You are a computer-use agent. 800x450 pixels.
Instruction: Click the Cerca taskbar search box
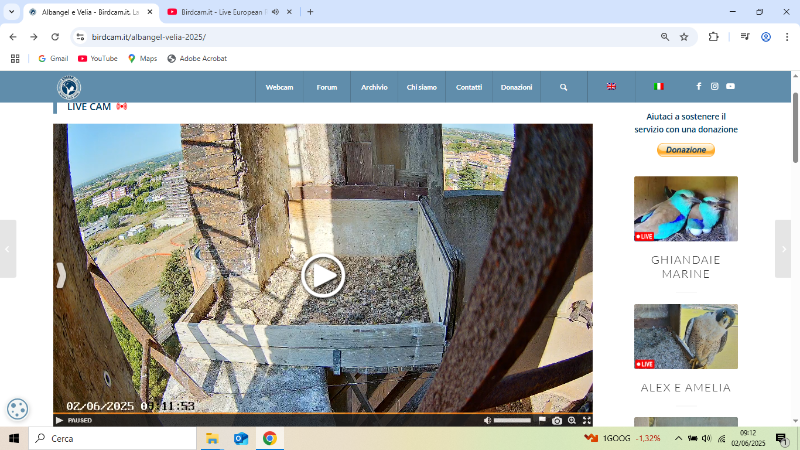[112, 438]
